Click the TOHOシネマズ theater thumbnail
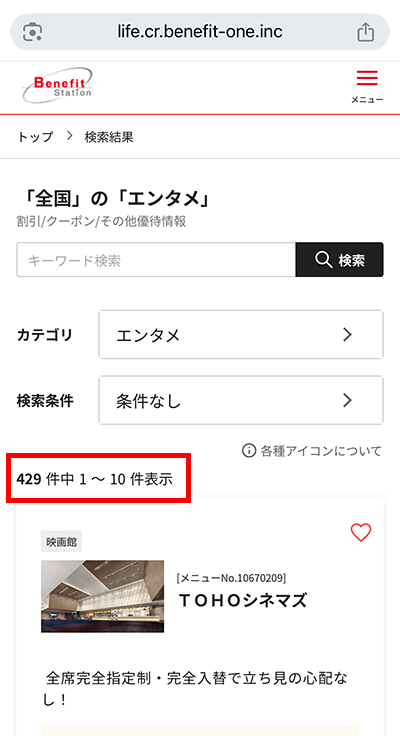This screenshot has height=736, width=400. (102, 596)
